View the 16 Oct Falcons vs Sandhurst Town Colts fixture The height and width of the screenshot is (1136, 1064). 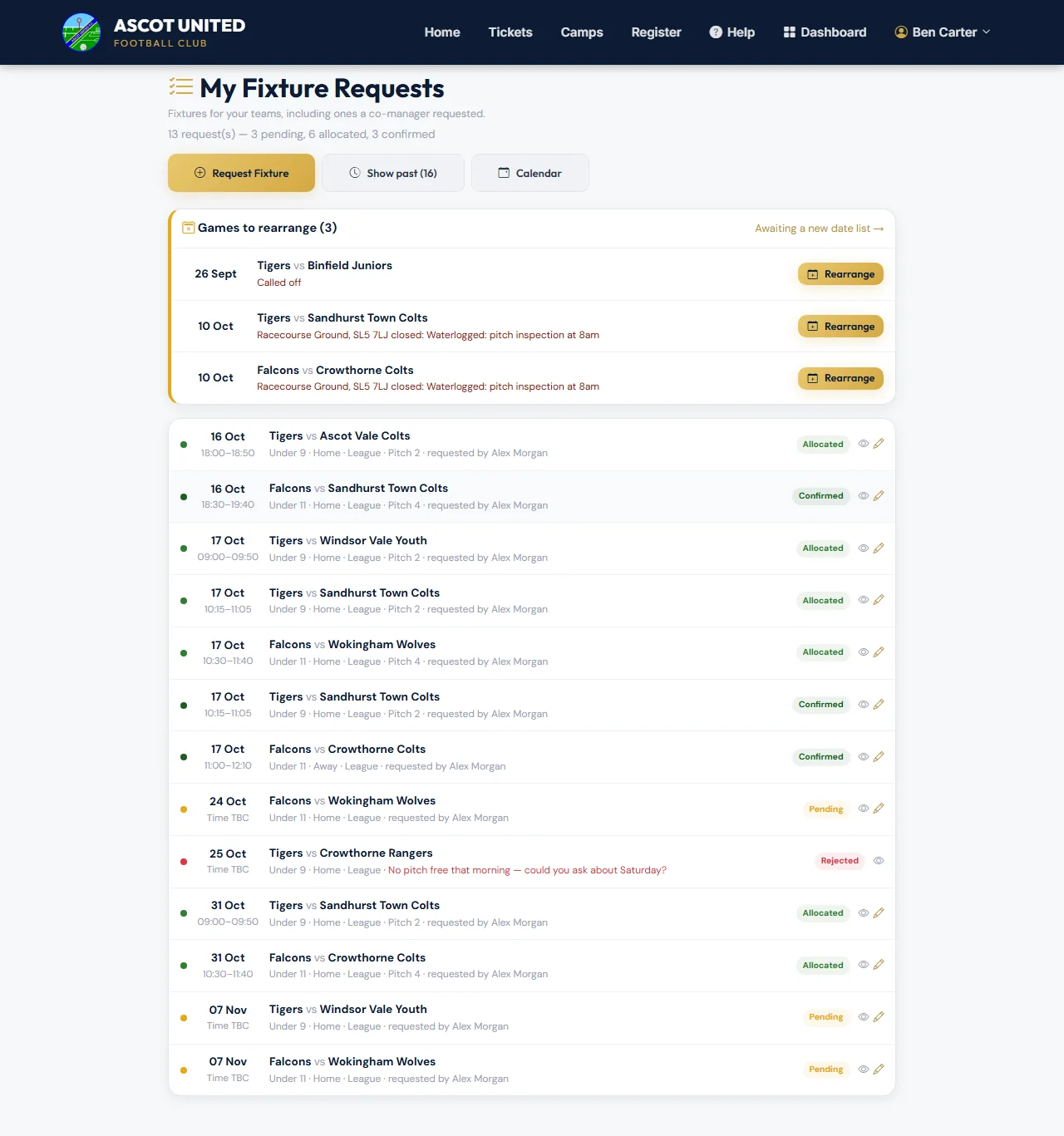[864, 496]
